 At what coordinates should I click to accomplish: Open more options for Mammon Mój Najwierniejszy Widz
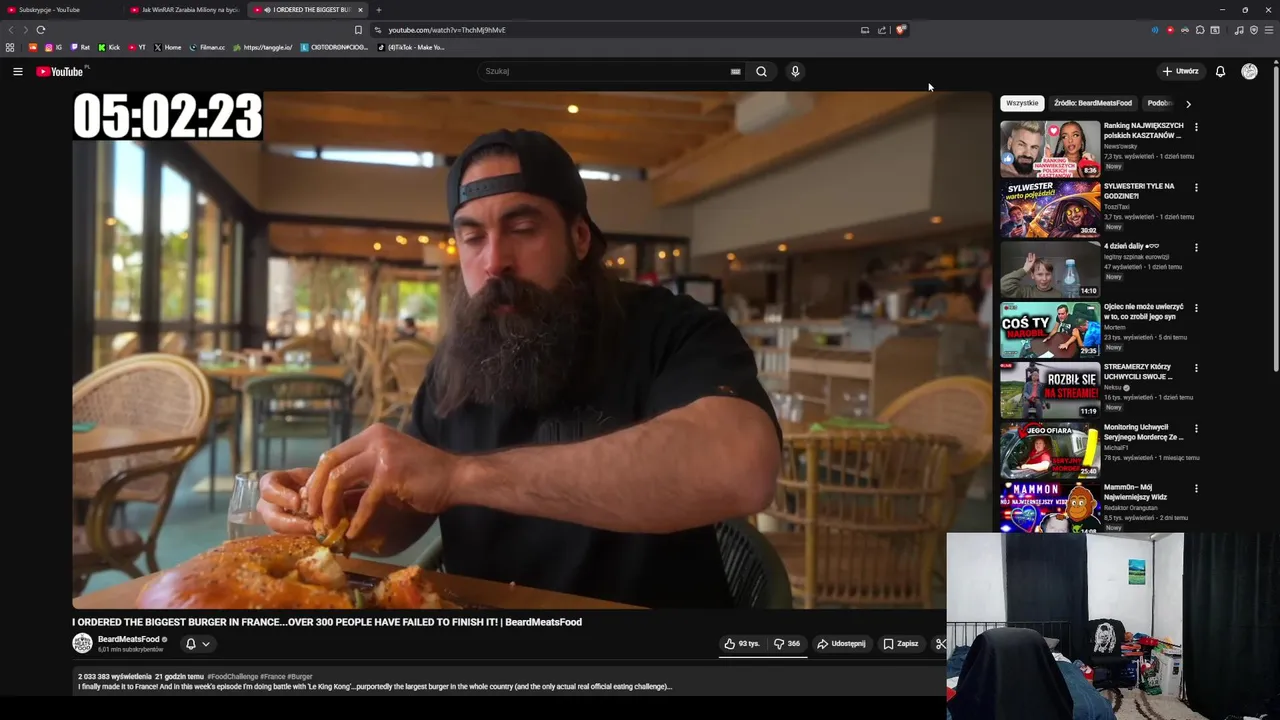pos(1196,488)
